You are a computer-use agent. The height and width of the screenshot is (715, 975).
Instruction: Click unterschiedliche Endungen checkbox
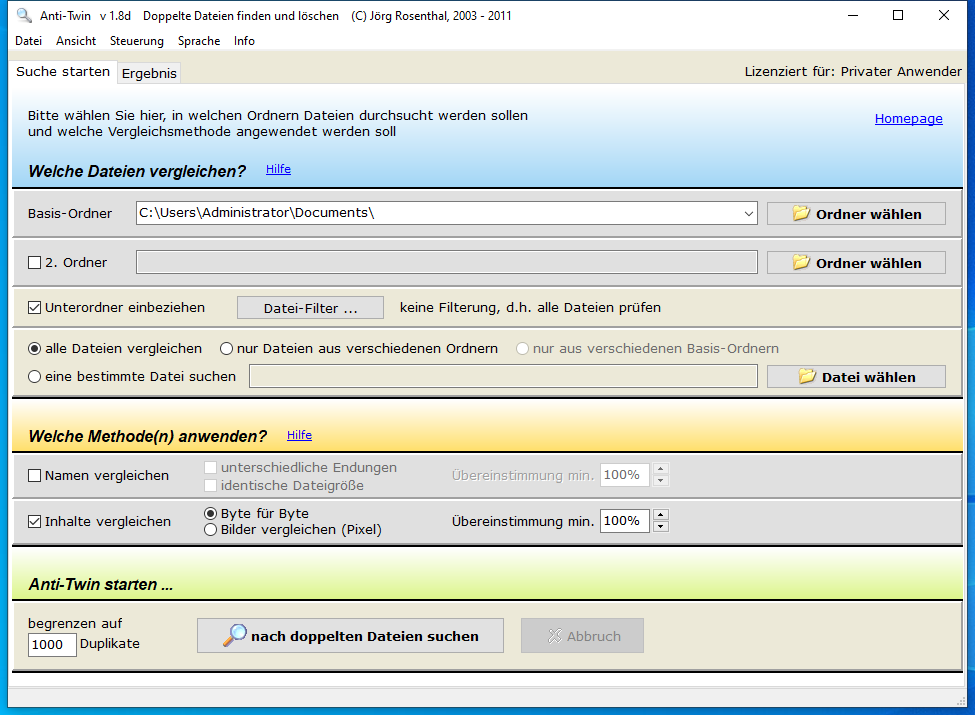(x=211, y=468)
